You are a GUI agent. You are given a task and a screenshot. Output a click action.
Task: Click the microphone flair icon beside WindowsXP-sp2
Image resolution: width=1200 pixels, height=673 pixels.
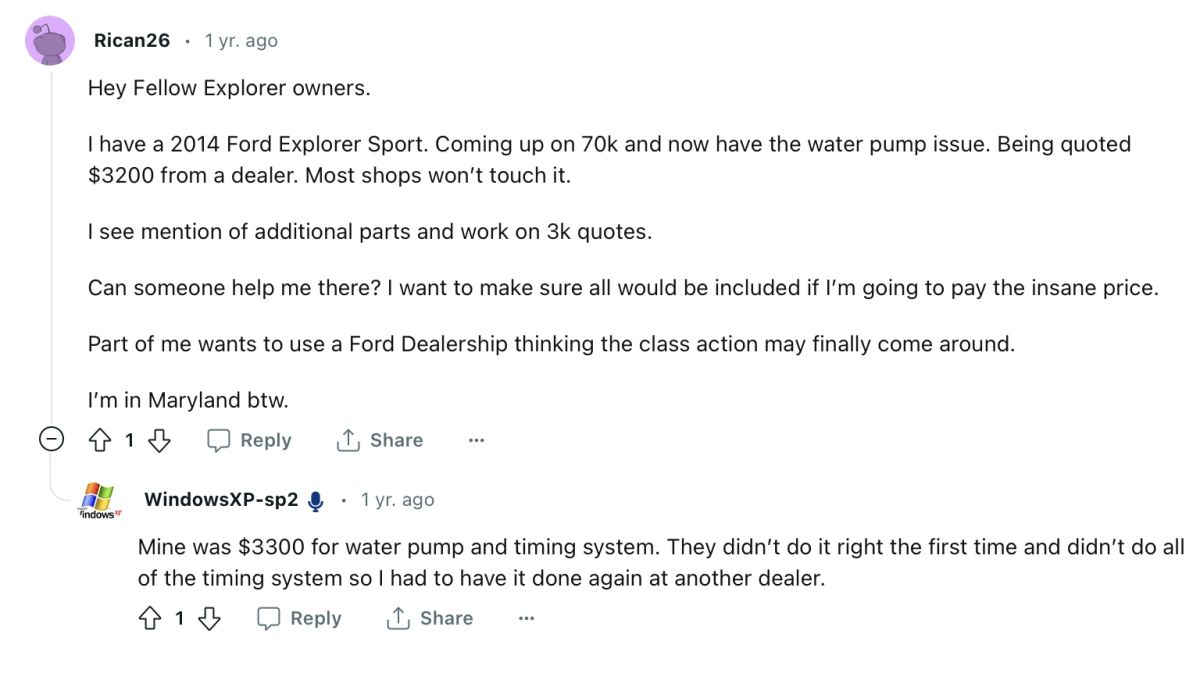[x=316, y=501]
